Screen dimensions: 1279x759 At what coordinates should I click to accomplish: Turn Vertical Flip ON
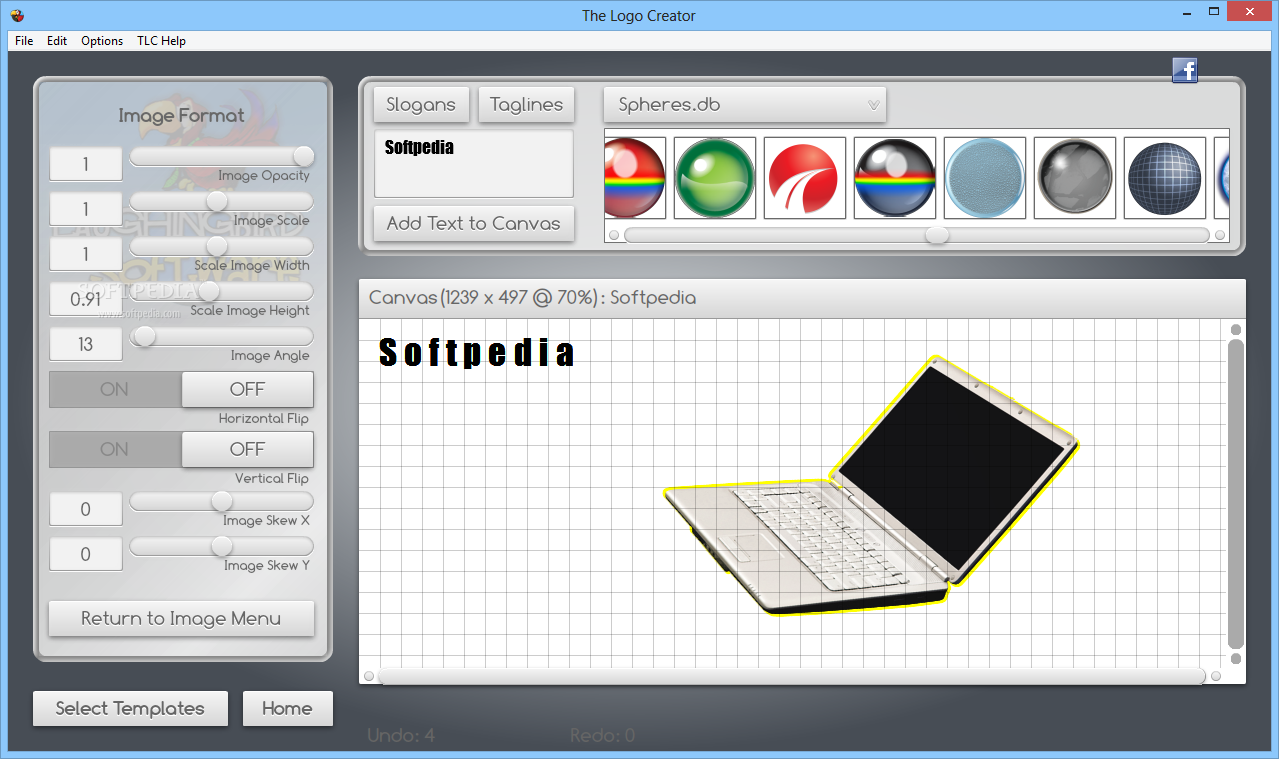pos(115,449)
